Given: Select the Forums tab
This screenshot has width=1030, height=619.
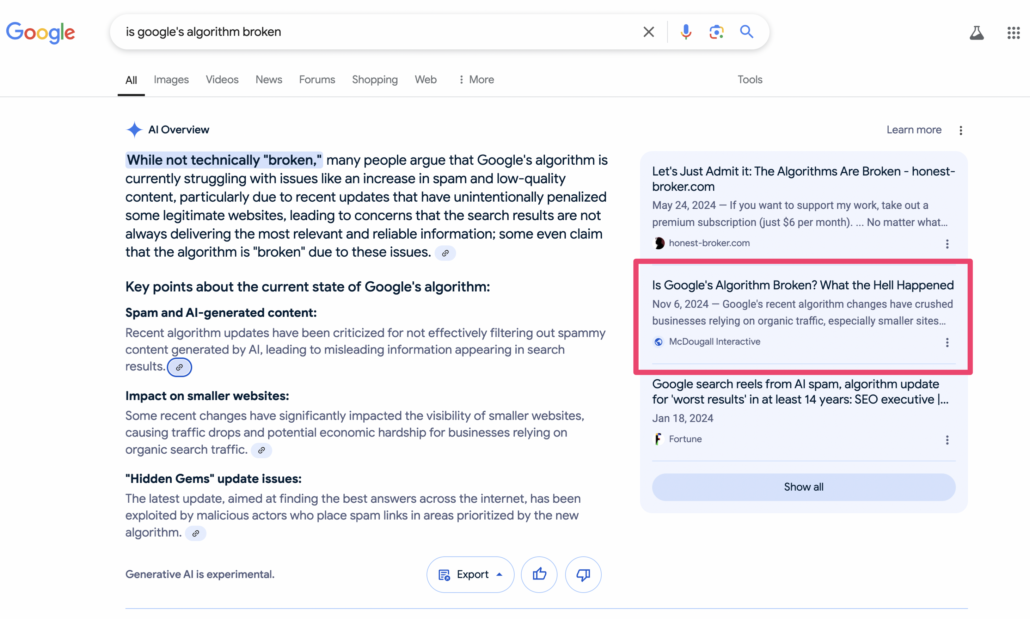Looking at the screenshot, I should [x=317, y=80].
